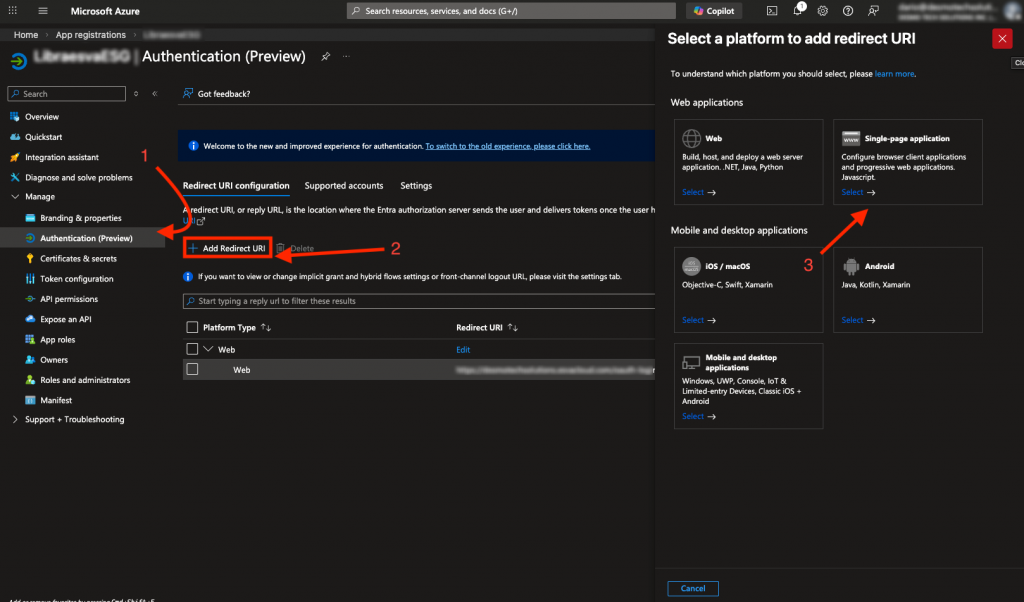Viewport: 1024px width, 602px height.
Task: Select Android platform
Action: coord(908,290)
